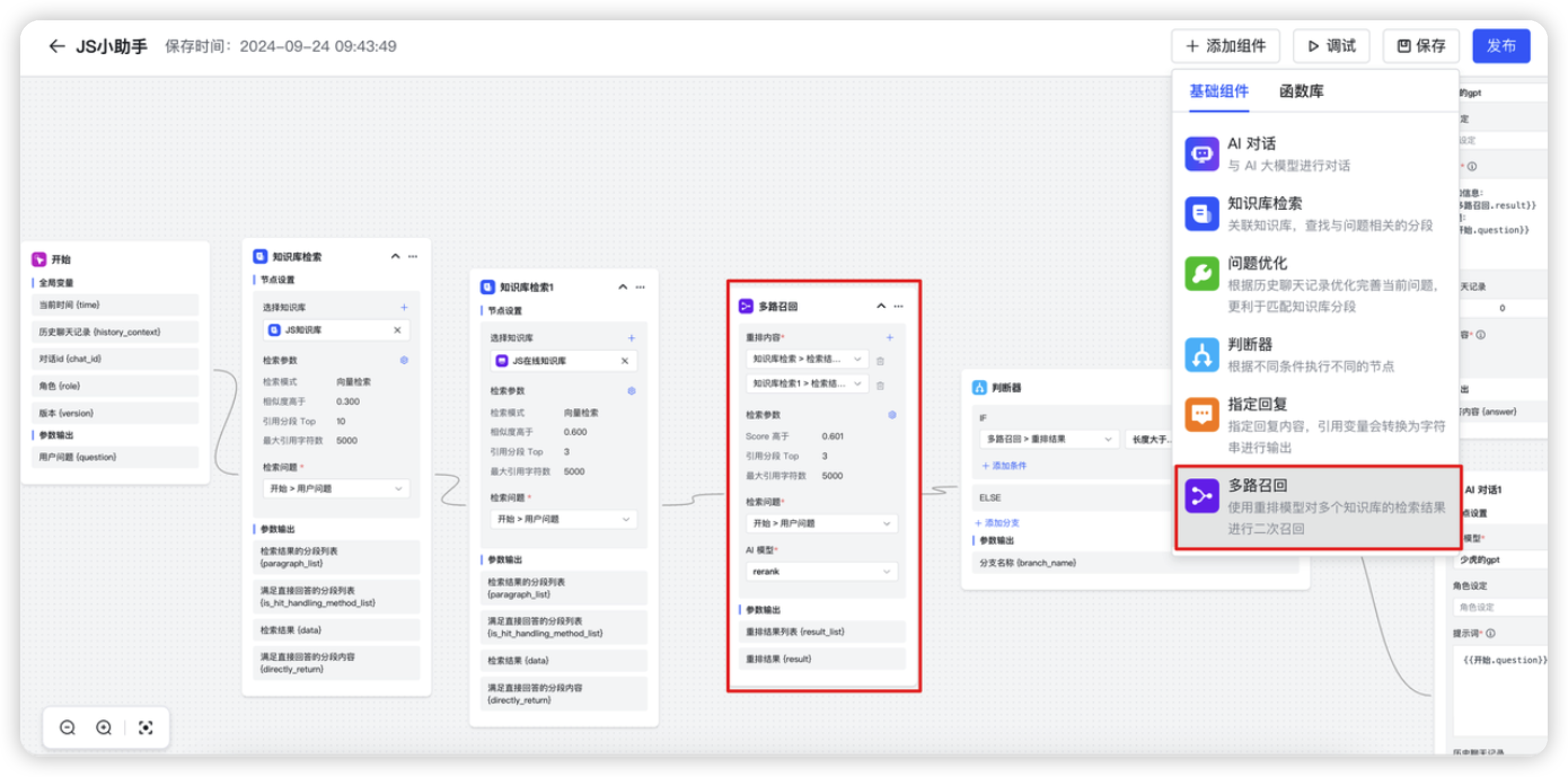This screenshot has width=1568, height=777.
Task: Click the 用户问题 (question) output row
Action: coord(115,457)
